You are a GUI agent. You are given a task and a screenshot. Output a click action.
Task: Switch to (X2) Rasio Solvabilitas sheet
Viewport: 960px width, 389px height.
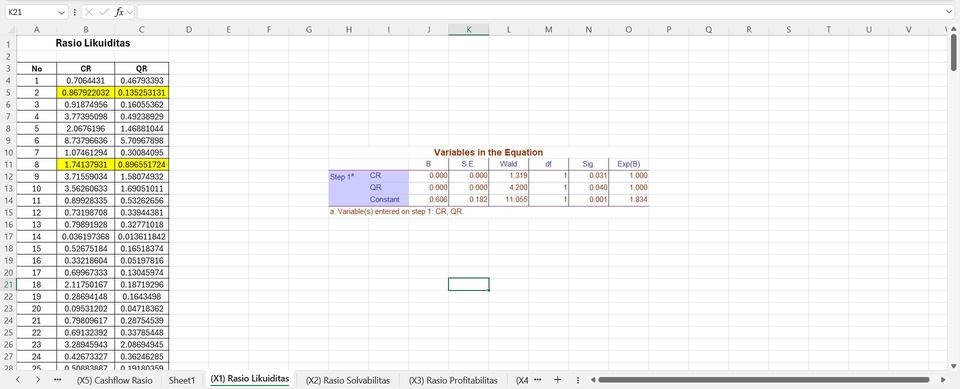(x=347, y=380)
